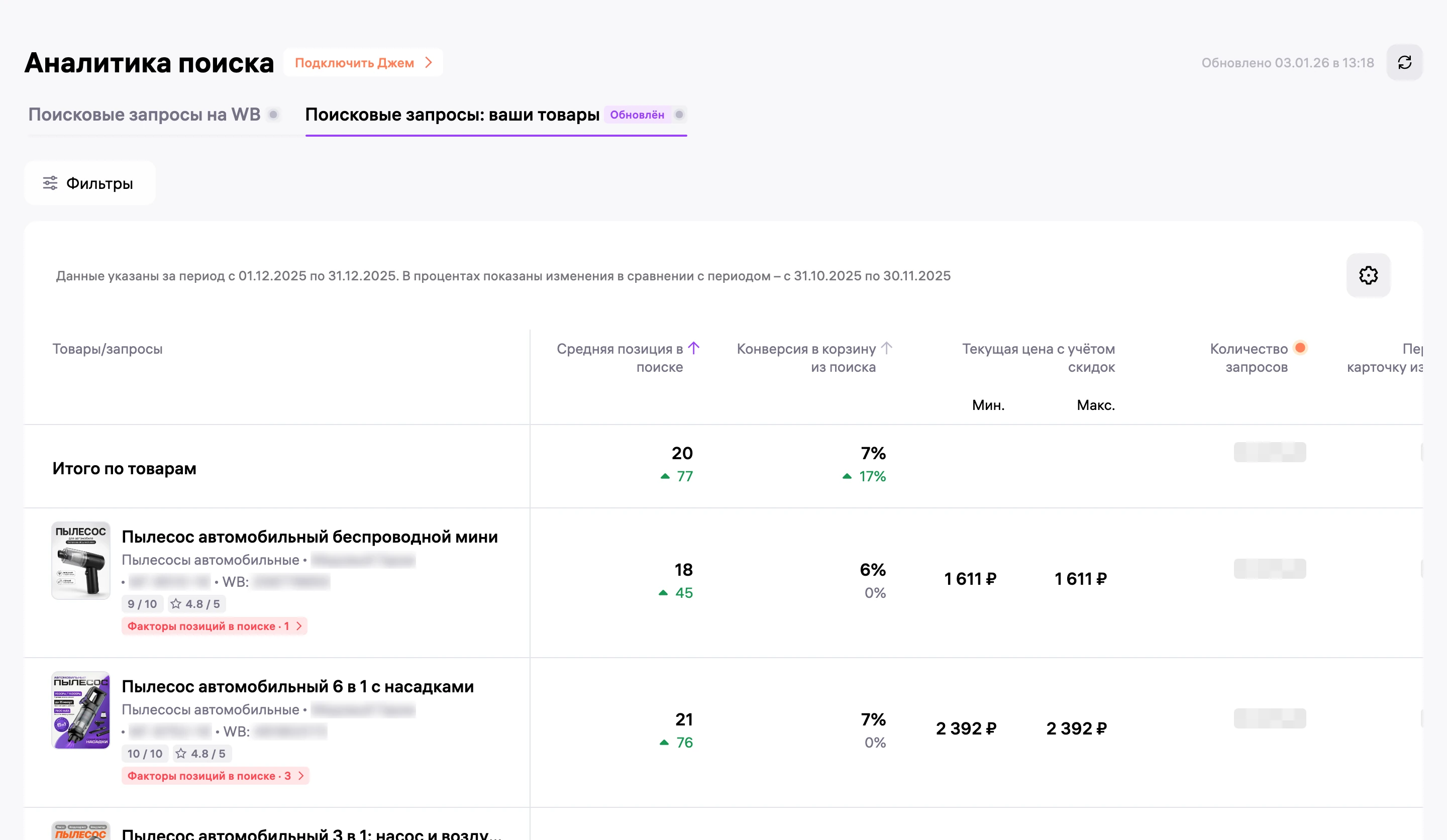Open product Пылесос автомобильный беспроводной мини
This screenshot has height=840, width=1447.
pos(309,536)
